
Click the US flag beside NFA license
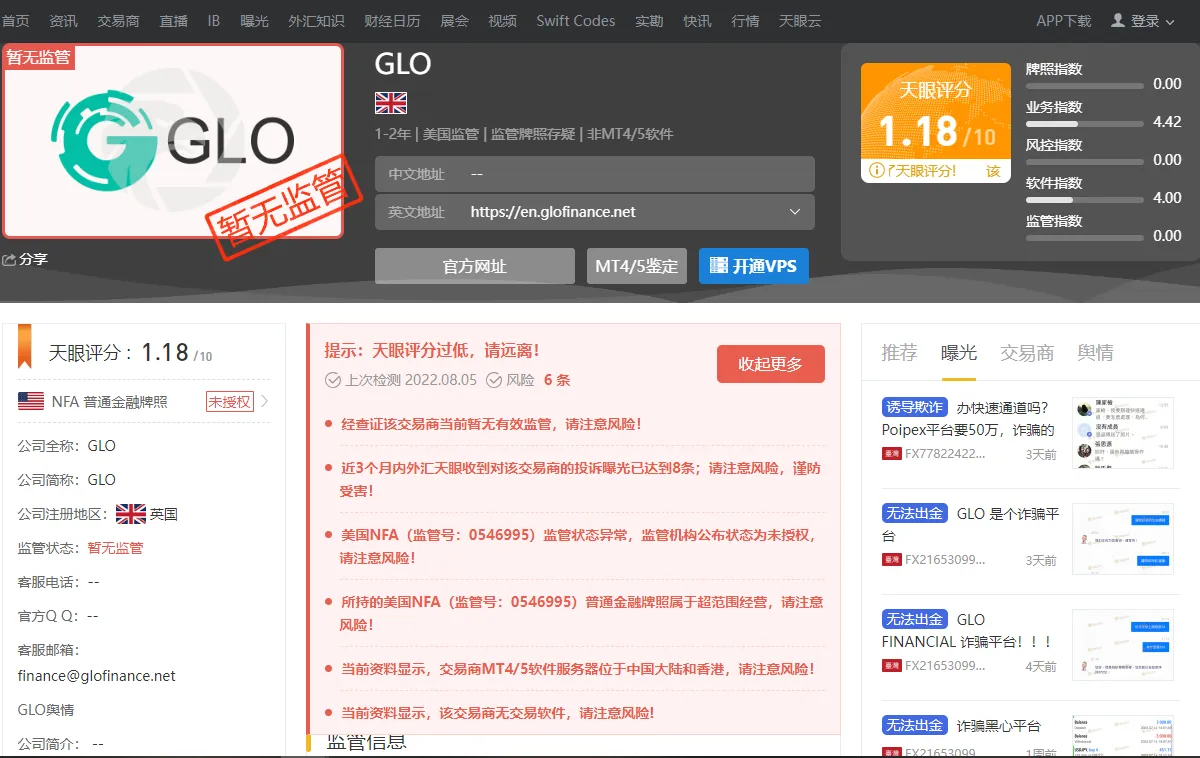click(31, 401)
